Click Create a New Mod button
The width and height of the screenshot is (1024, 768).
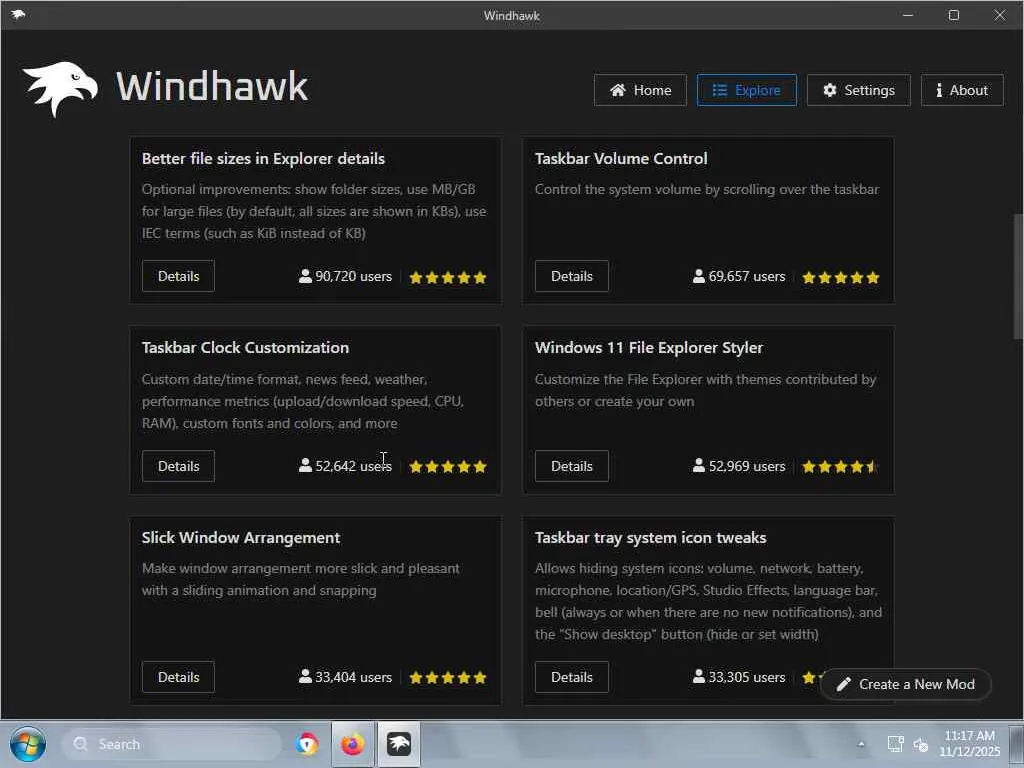906,684
